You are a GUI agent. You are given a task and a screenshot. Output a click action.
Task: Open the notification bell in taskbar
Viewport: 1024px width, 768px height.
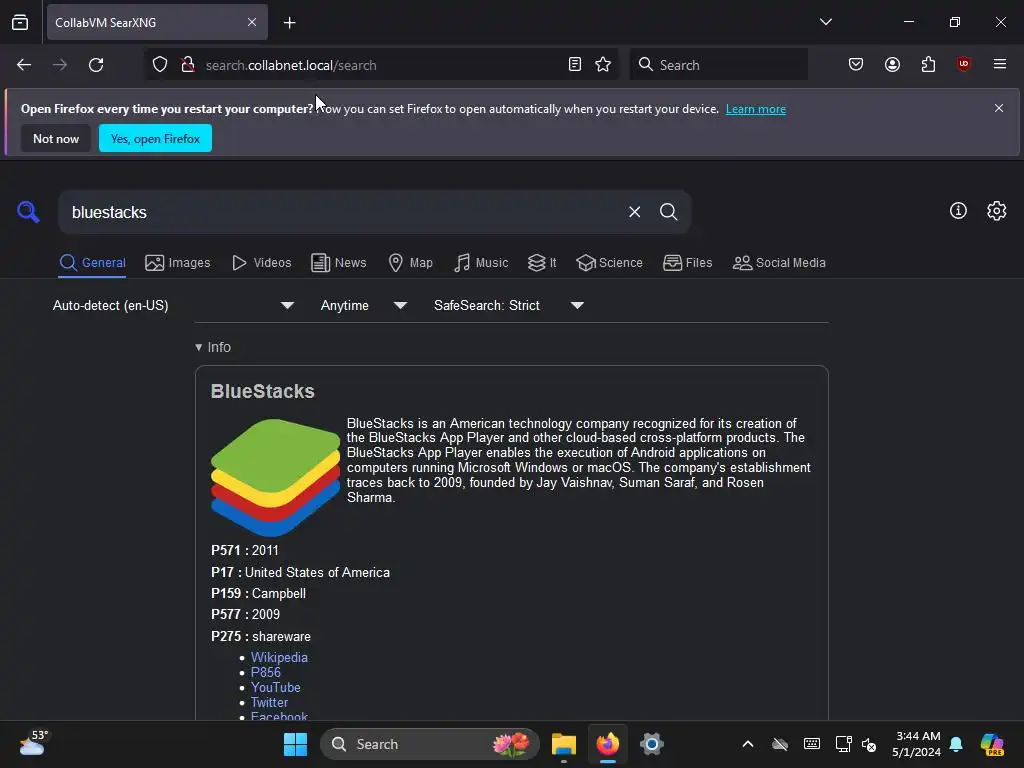click(956, 744)
